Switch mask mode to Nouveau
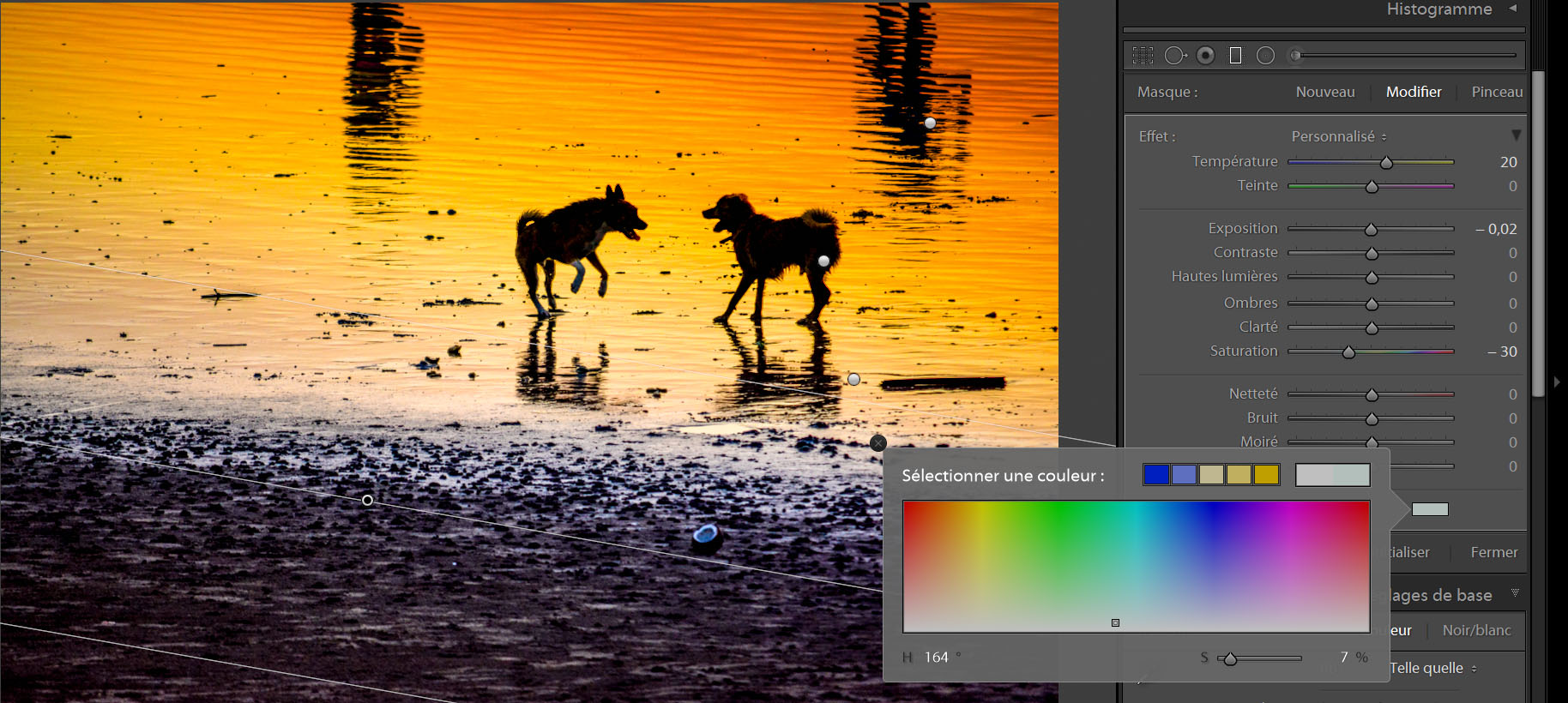 tap(1325, 92)
